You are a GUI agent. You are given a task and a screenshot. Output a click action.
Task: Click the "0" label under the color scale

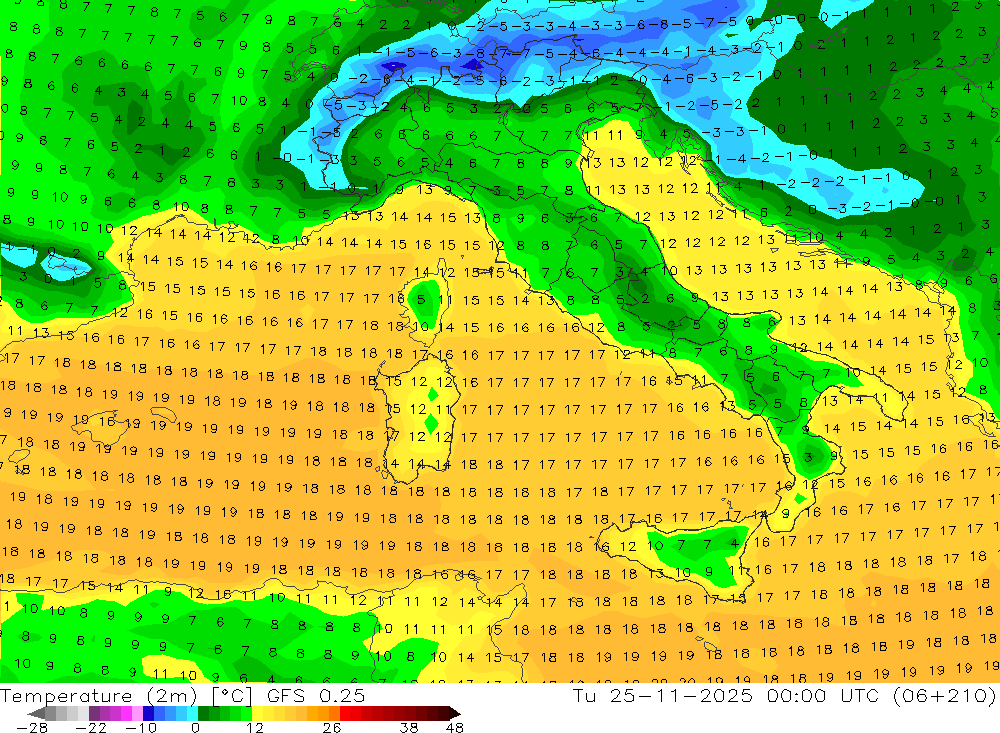coord(195,727)
